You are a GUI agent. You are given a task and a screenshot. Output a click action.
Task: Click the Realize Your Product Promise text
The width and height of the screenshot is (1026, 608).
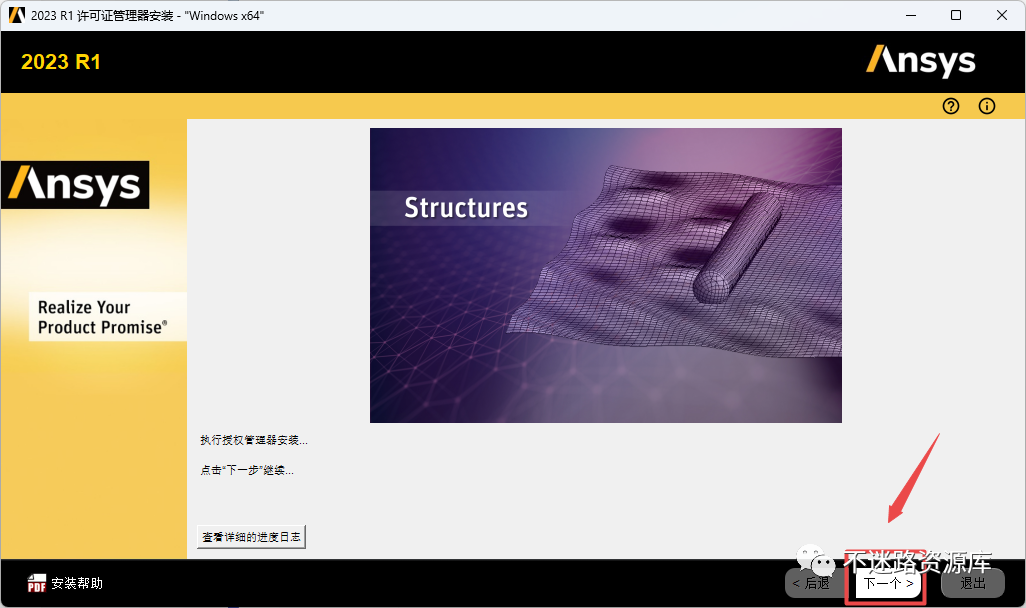click(103, 317)
